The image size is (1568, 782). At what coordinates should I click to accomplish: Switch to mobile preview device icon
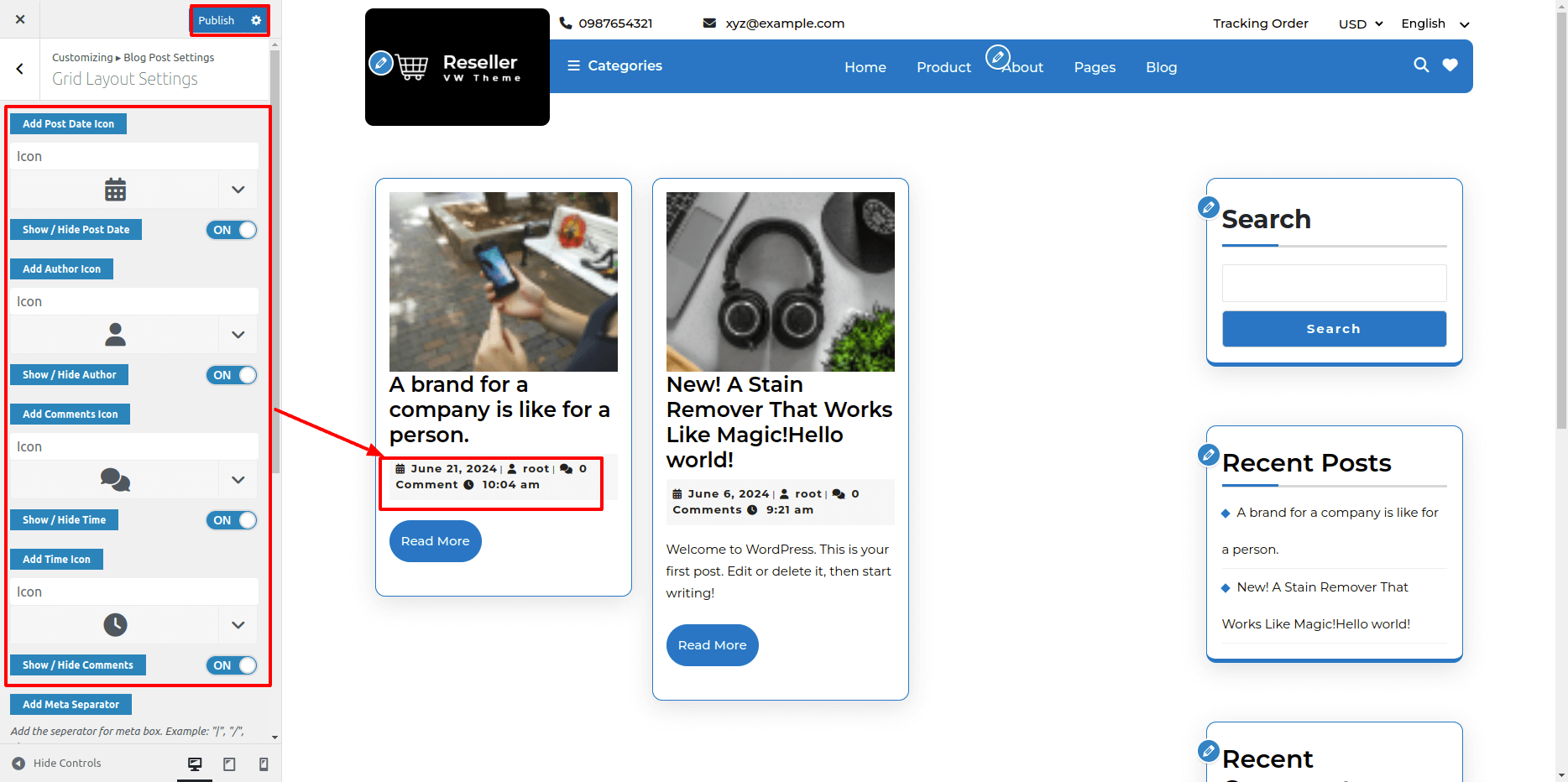coord(264,764)
